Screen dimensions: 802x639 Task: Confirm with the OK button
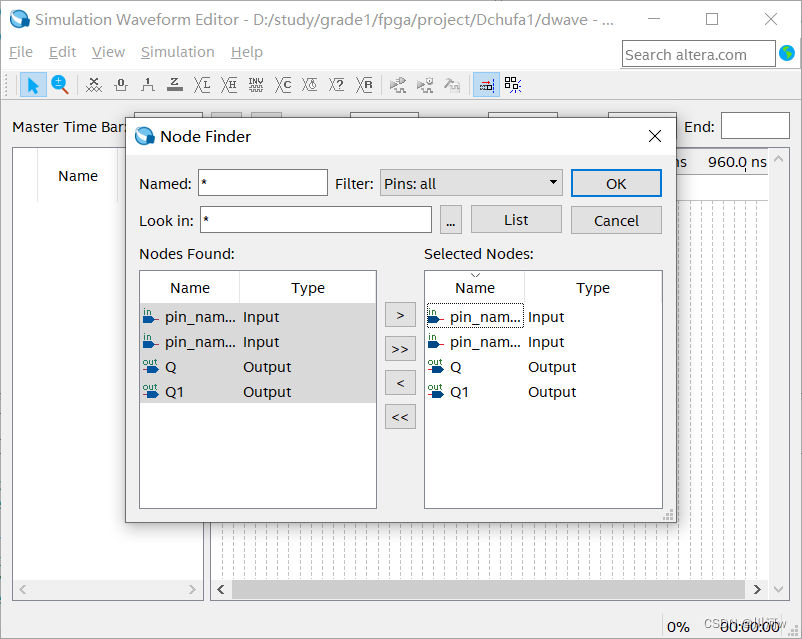(x=616, y=184)
